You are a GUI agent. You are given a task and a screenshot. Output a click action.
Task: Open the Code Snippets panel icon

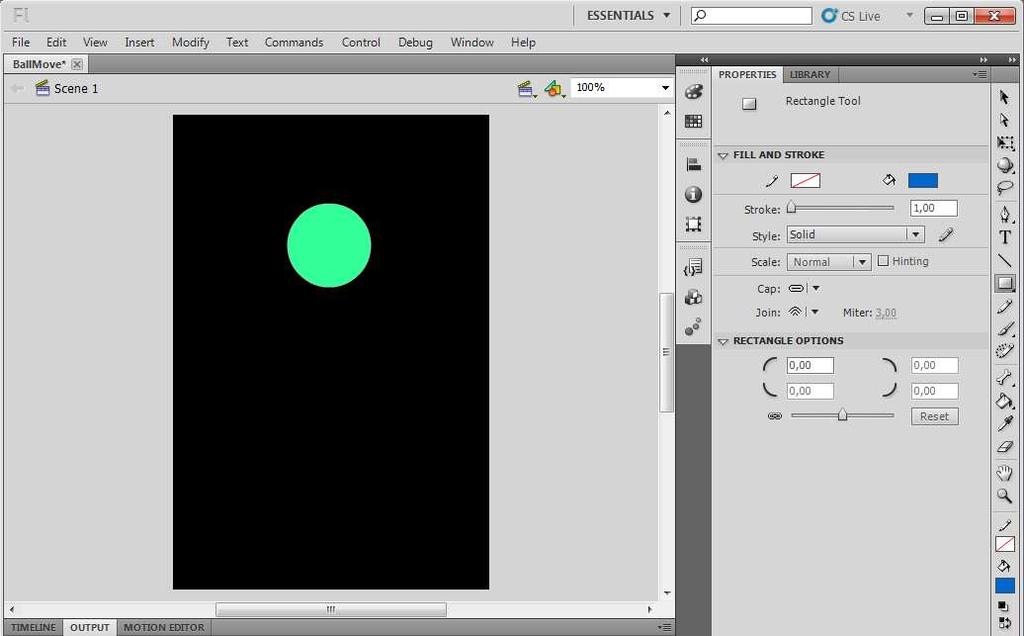click(x=694, y=268)
